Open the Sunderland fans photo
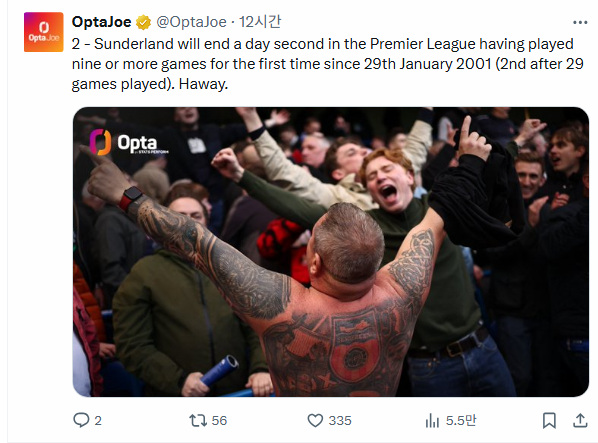Viewport: 598px width, 443px height. pos(331,252)
